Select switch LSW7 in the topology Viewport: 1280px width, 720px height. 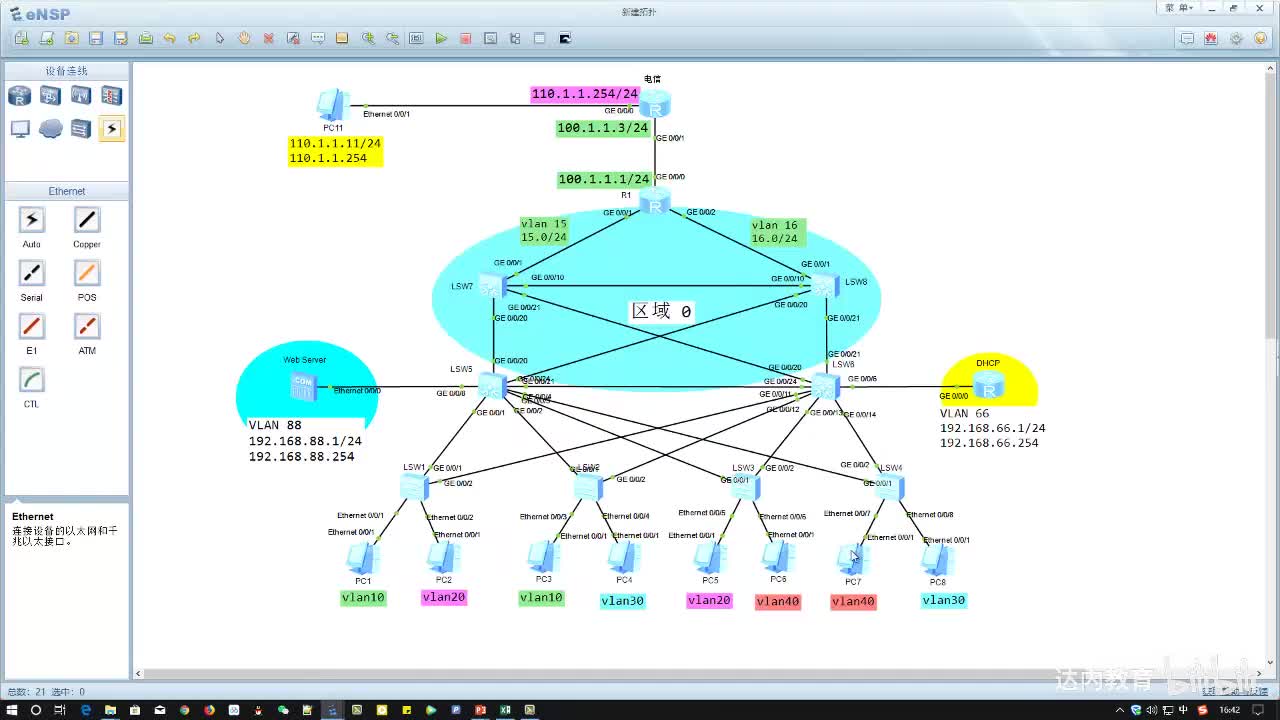[492, 286]
